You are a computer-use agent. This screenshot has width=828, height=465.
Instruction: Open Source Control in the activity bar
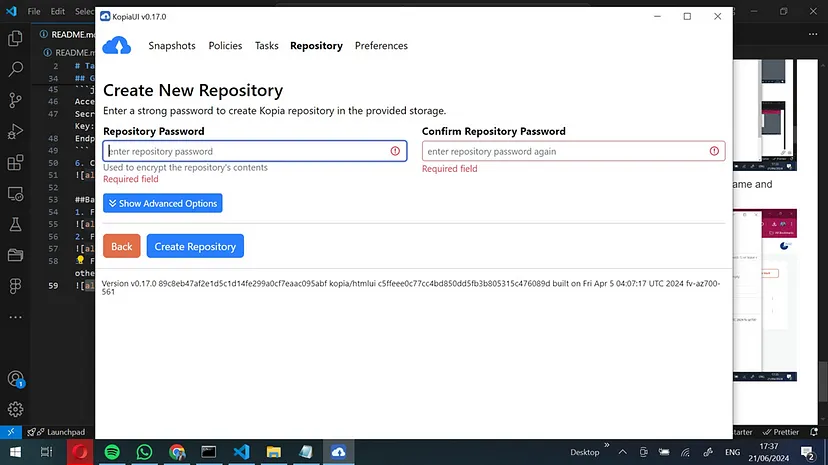[15, 101]
